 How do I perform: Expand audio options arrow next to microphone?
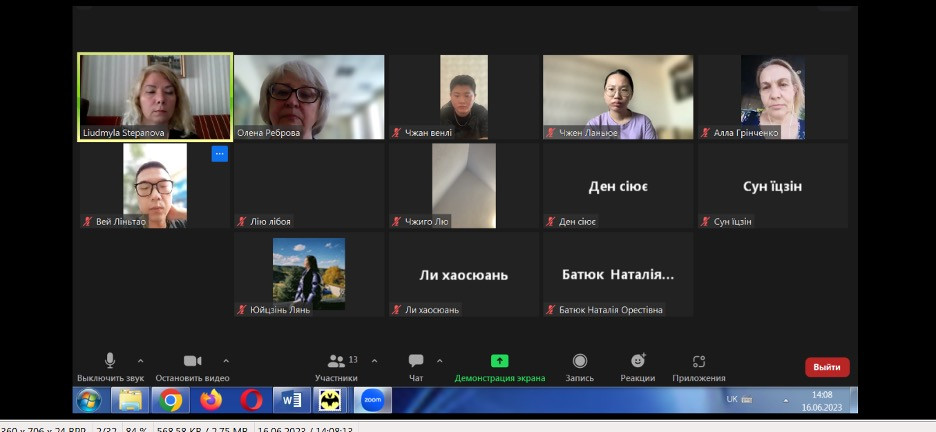(140, 361)
